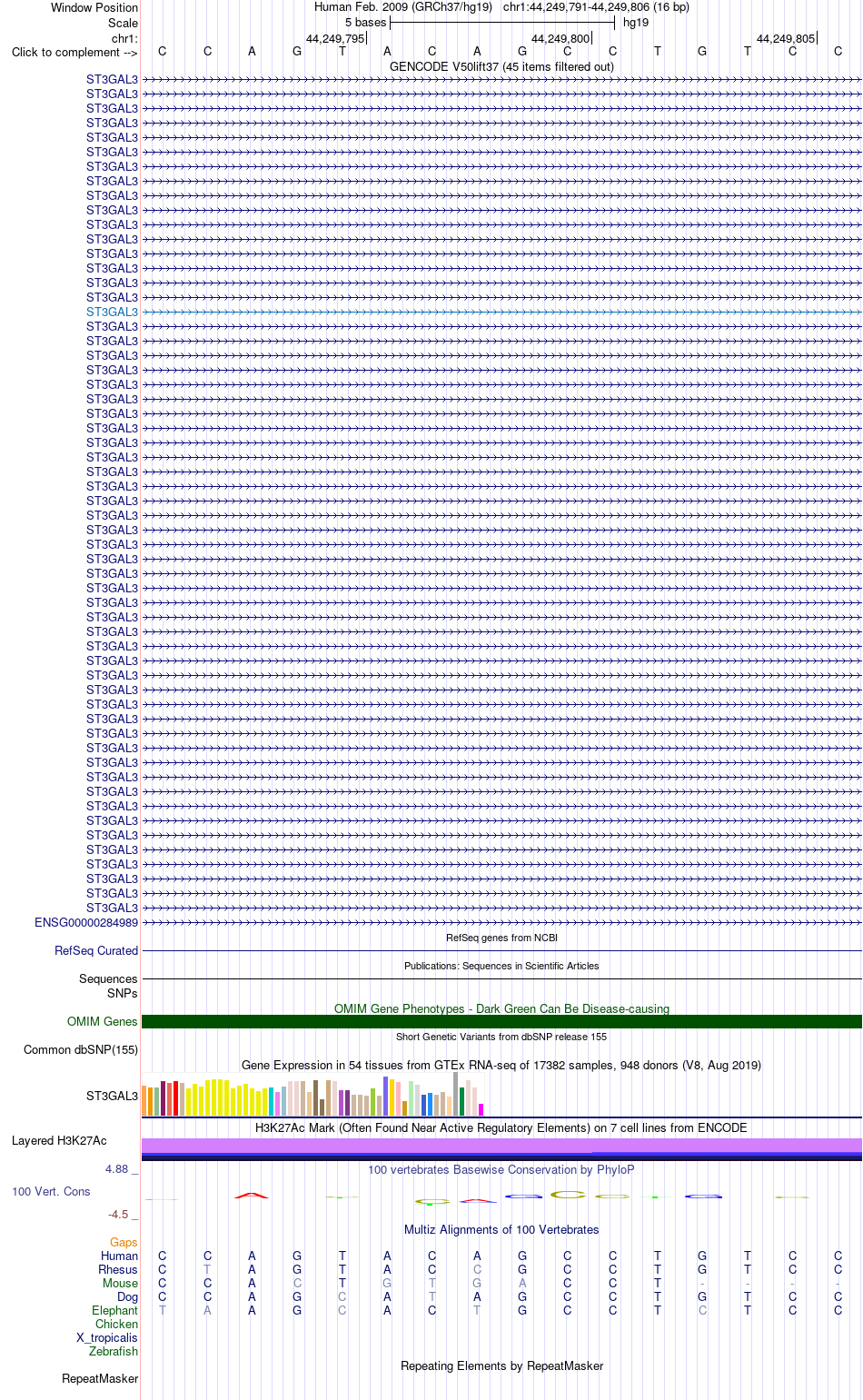Viewport: 863px width, 1400px height.
Task: Click the purple H3K27Ac signal band
Action: 501,1145
